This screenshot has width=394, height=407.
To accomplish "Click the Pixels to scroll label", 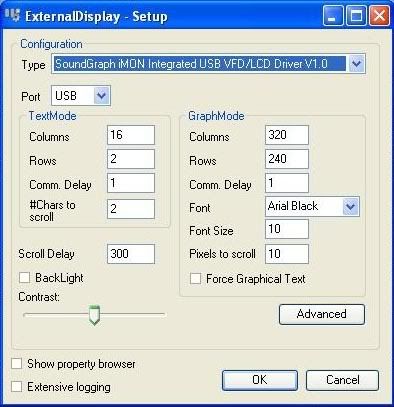I will click(222, 254).
